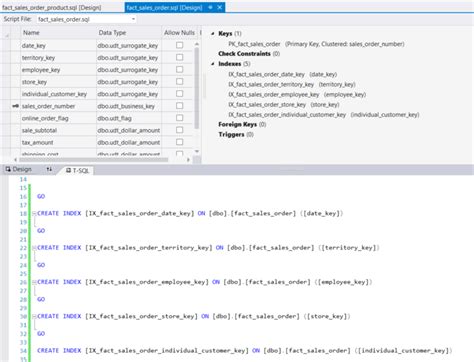This screenshot has height=362, width=474.
Task: Select IX_fact_sales_order_individual_customer_key index
Action: pos(324,115)
